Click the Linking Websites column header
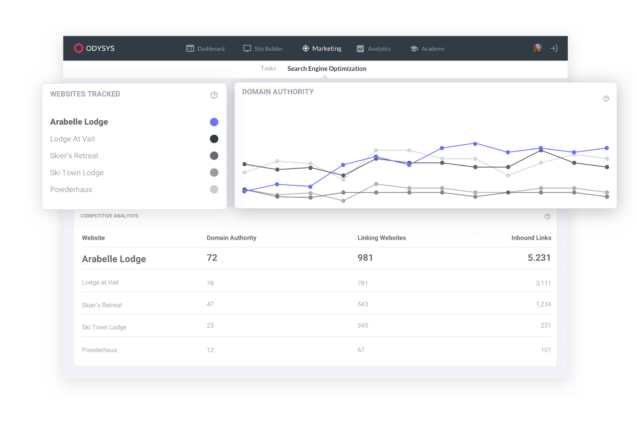Viewport: 637px width, 427px height. [381, 238]
